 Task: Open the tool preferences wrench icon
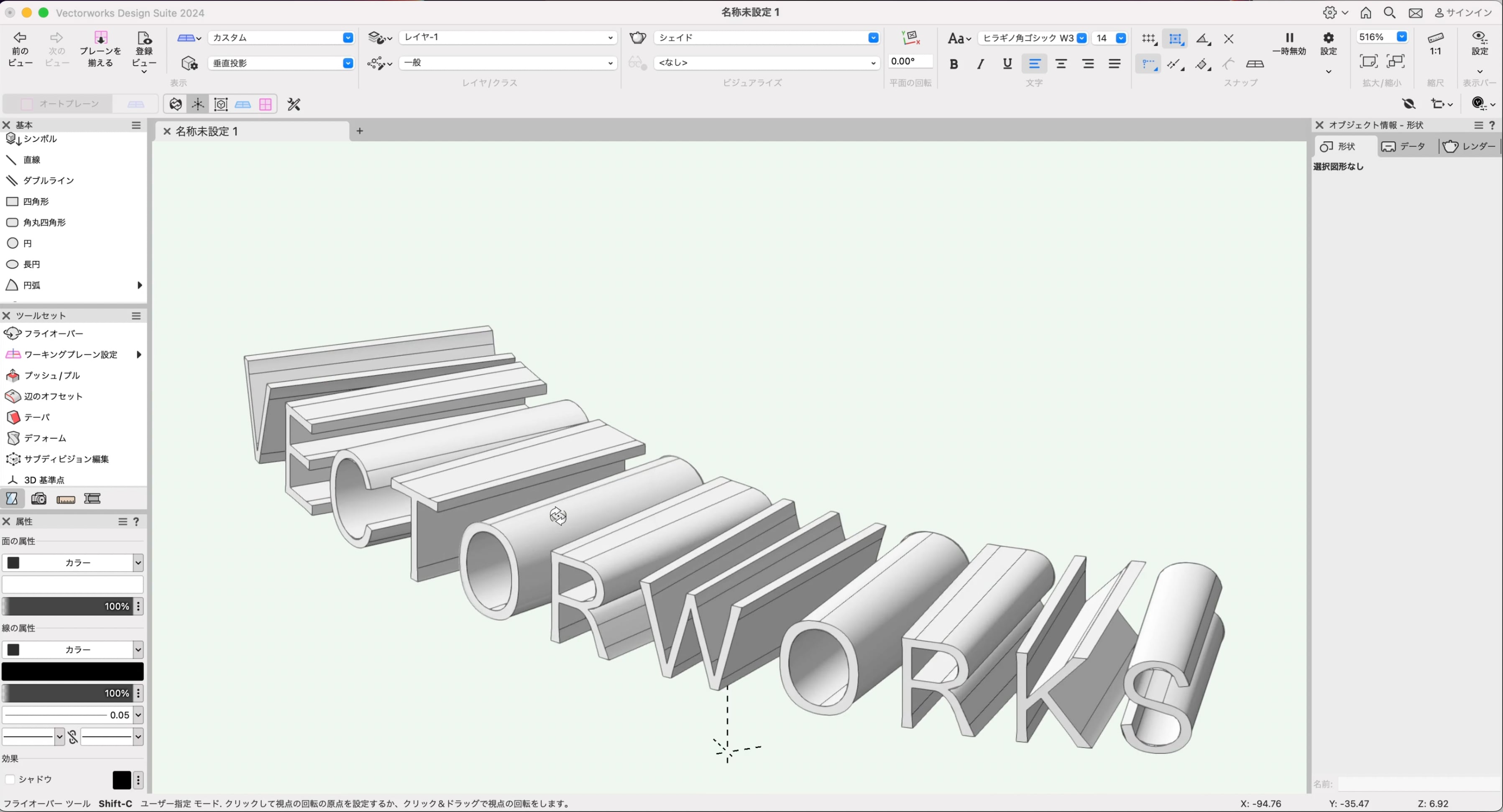[294, 105]
